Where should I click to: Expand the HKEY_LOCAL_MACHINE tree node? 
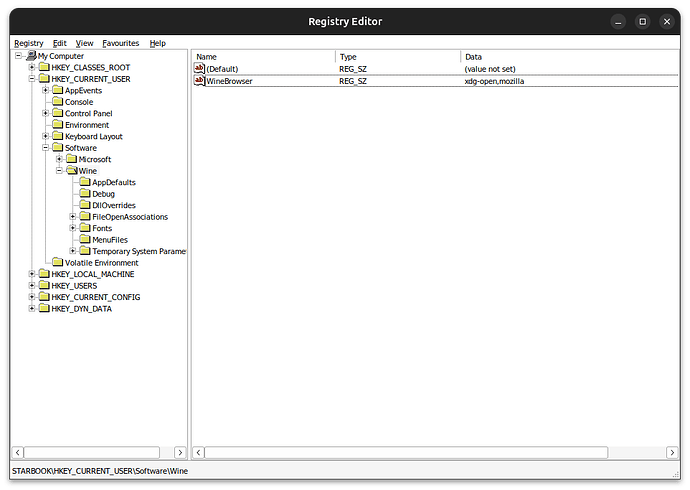(x=32, y=274)
